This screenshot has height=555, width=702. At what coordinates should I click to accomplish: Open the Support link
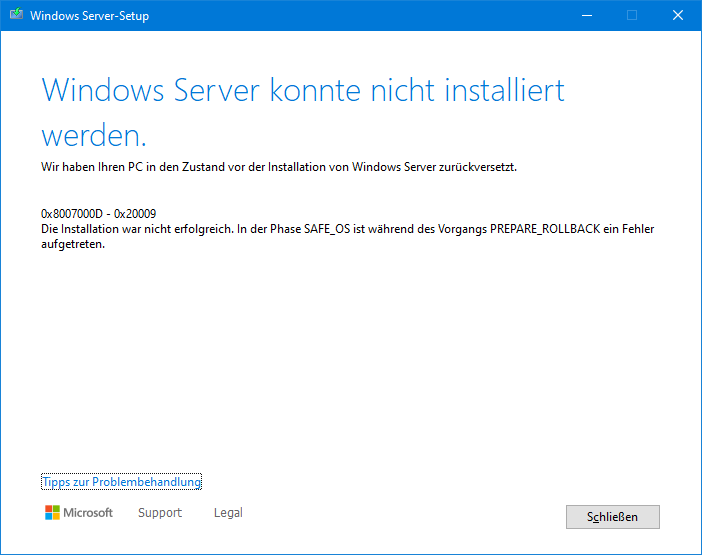tap(160, 512)
